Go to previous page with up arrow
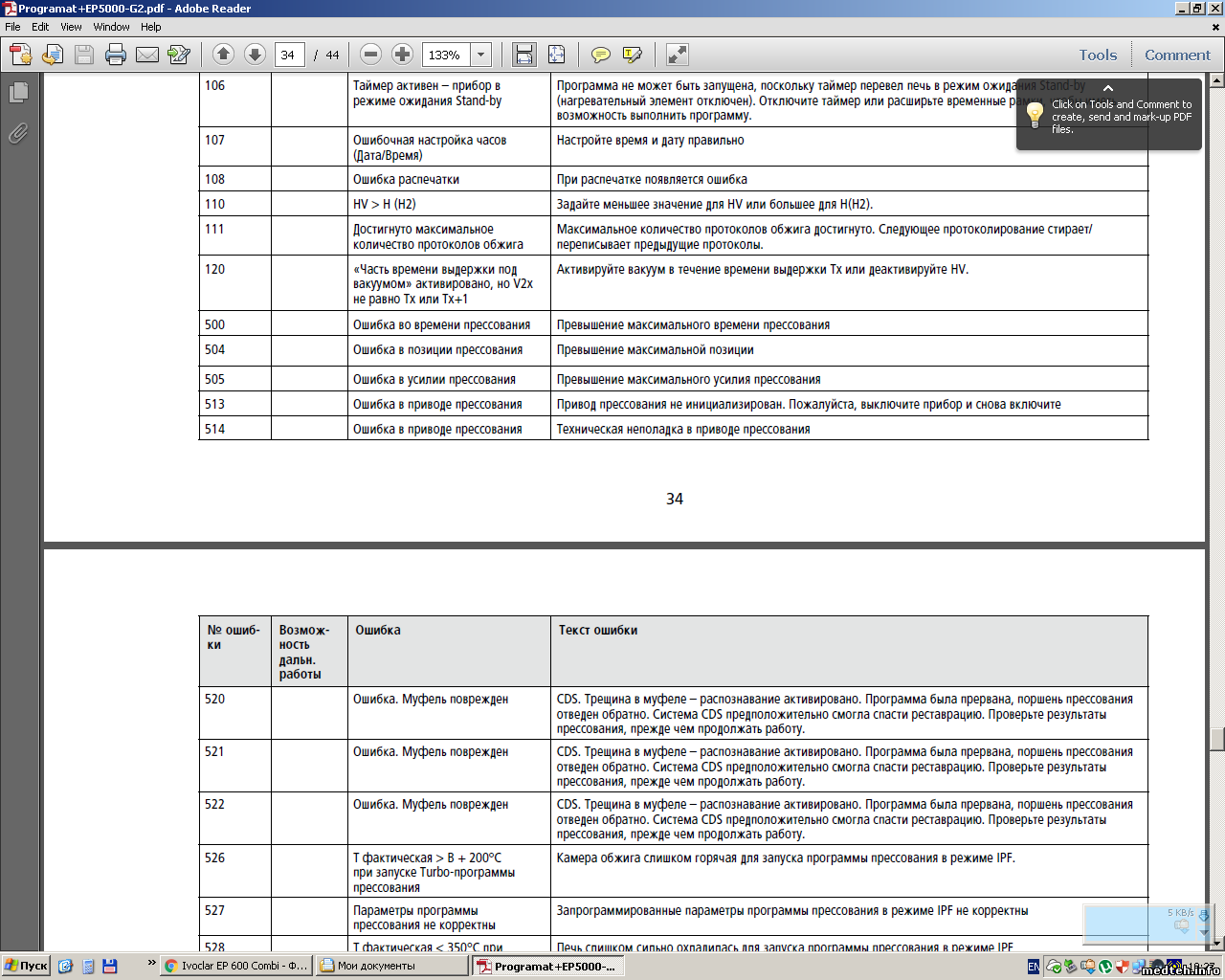Viewport: 1225px width, 980px height. pyautogui.click(x=223, y=55)
